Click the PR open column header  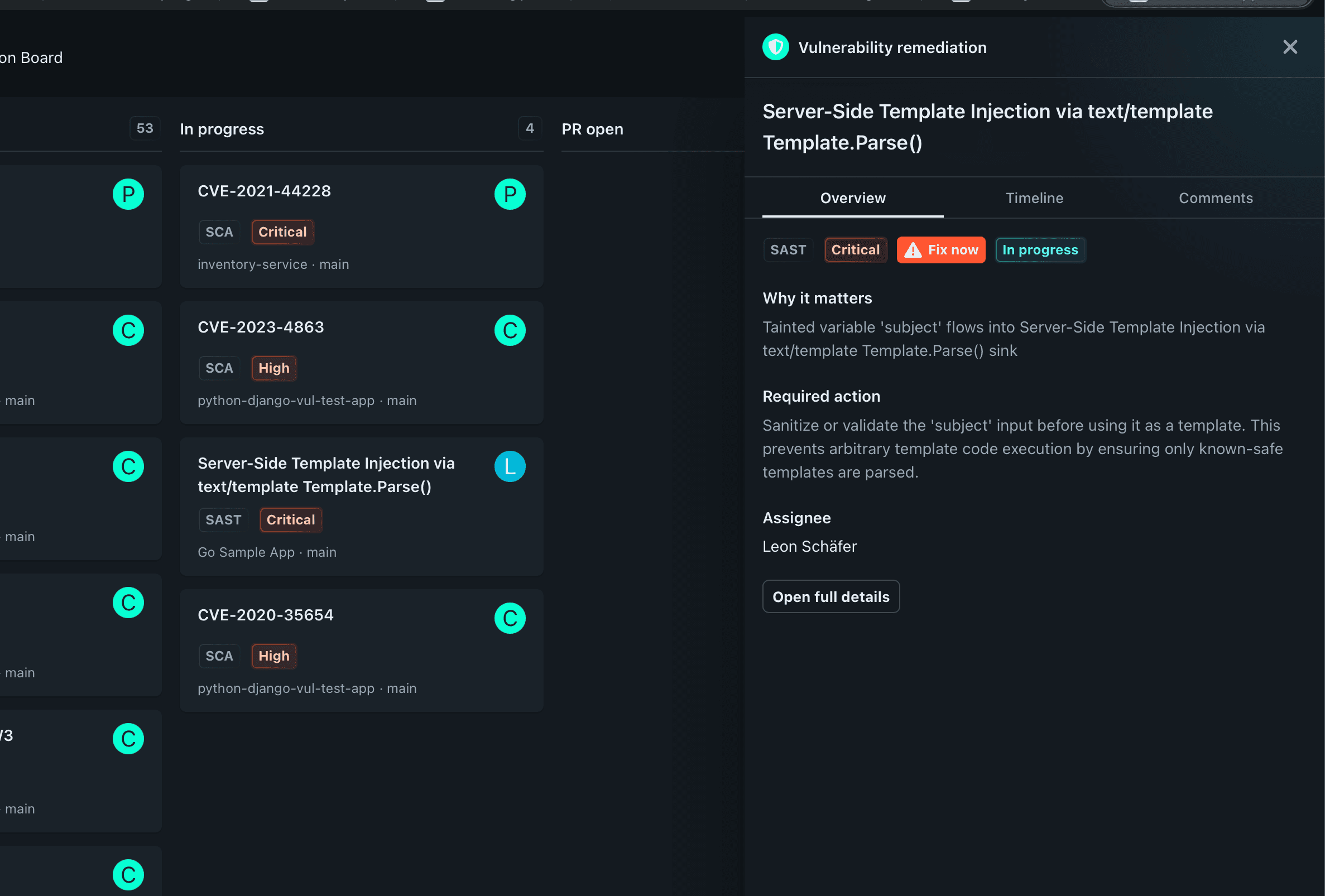click(592, 129)
